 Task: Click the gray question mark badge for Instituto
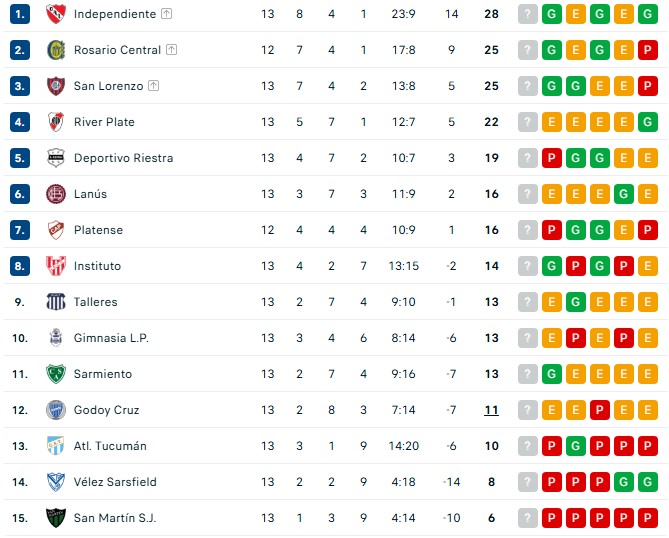point(528,266)
